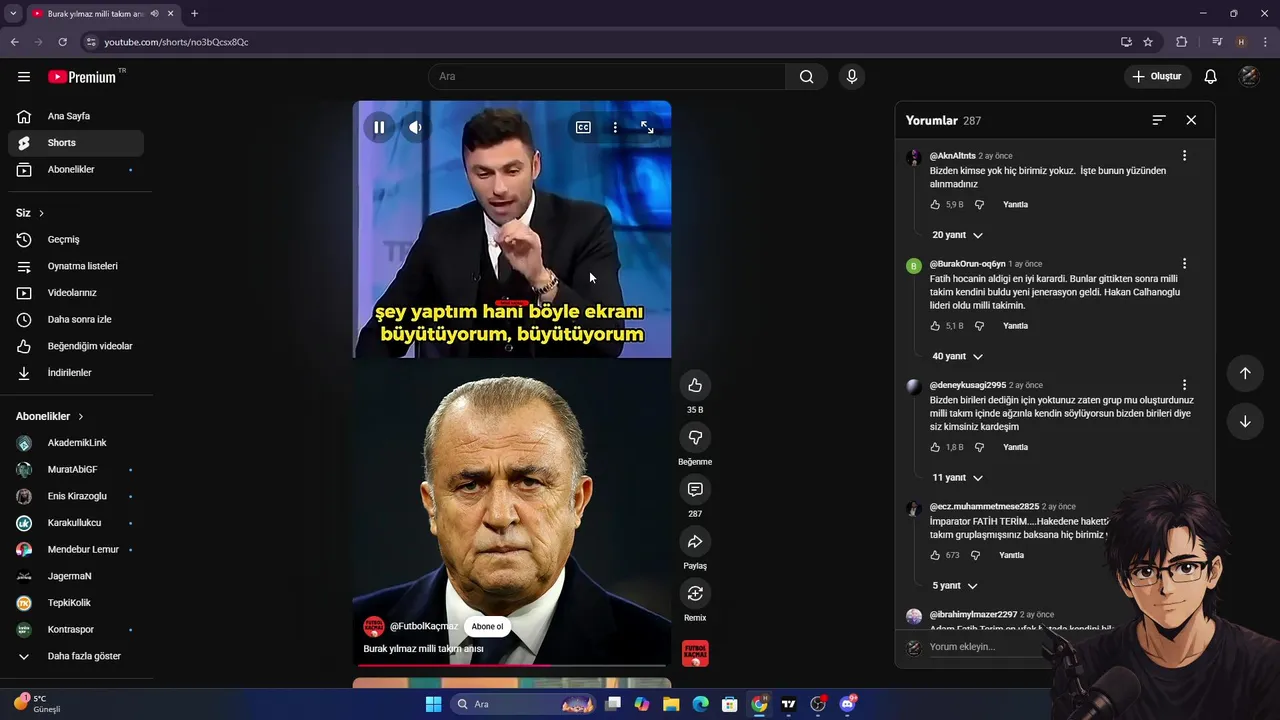Dislike the @ecz.muhammetmese2825 comment
1280x720 pixels.
tap(975, 555)
